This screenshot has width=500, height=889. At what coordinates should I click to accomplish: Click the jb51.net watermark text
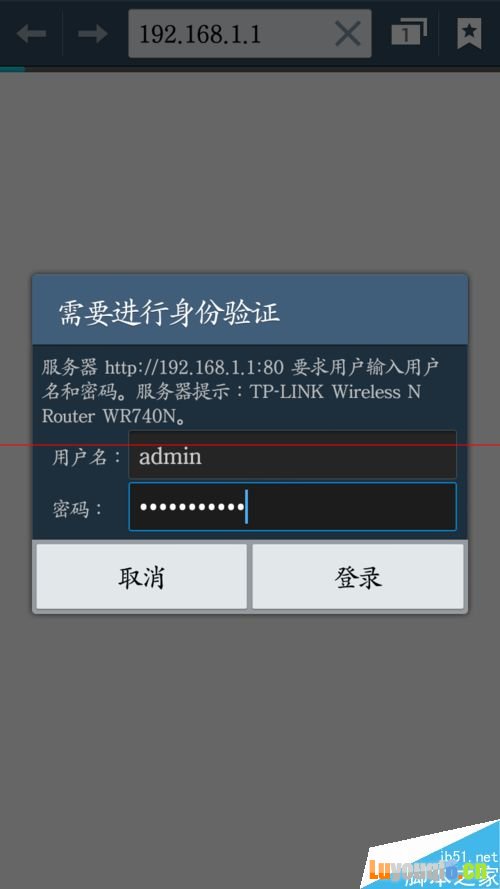click(x=469, y=856)
